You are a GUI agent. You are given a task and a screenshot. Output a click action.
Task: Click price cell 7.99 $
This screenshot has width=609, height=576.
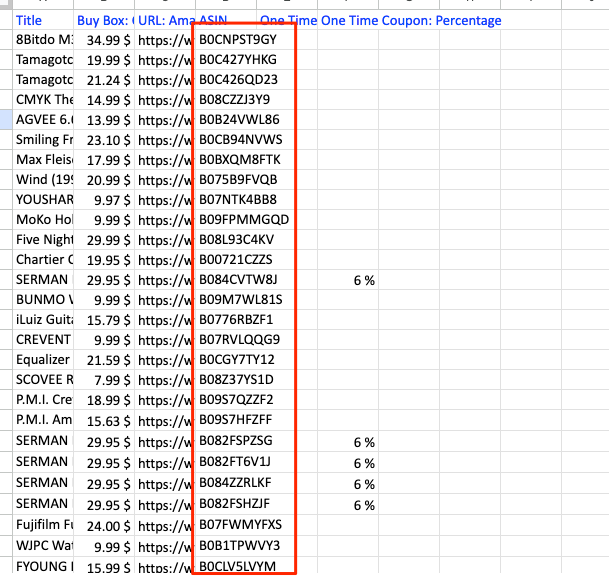pos(104,380)
